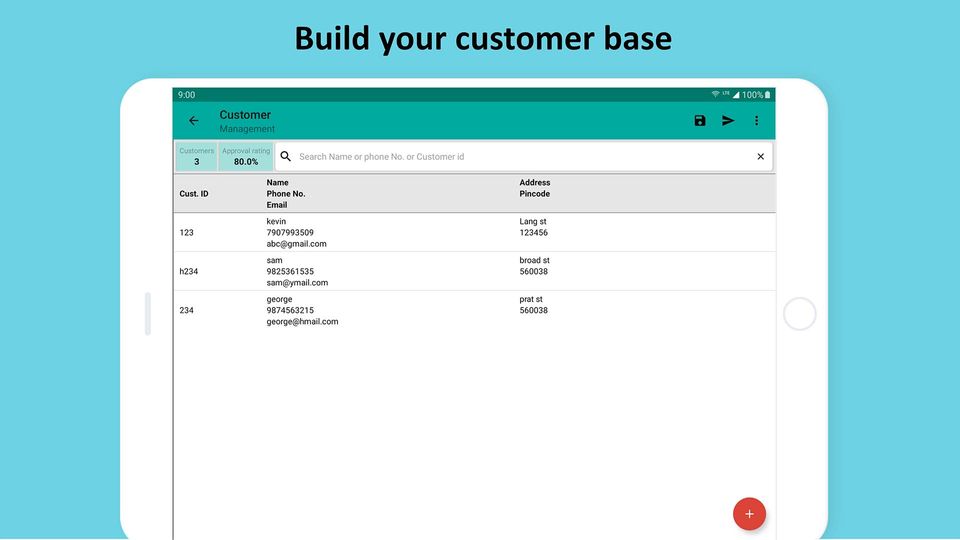Click the battery status icon
The image size is (960, 540).
click(x=767, y=95)
